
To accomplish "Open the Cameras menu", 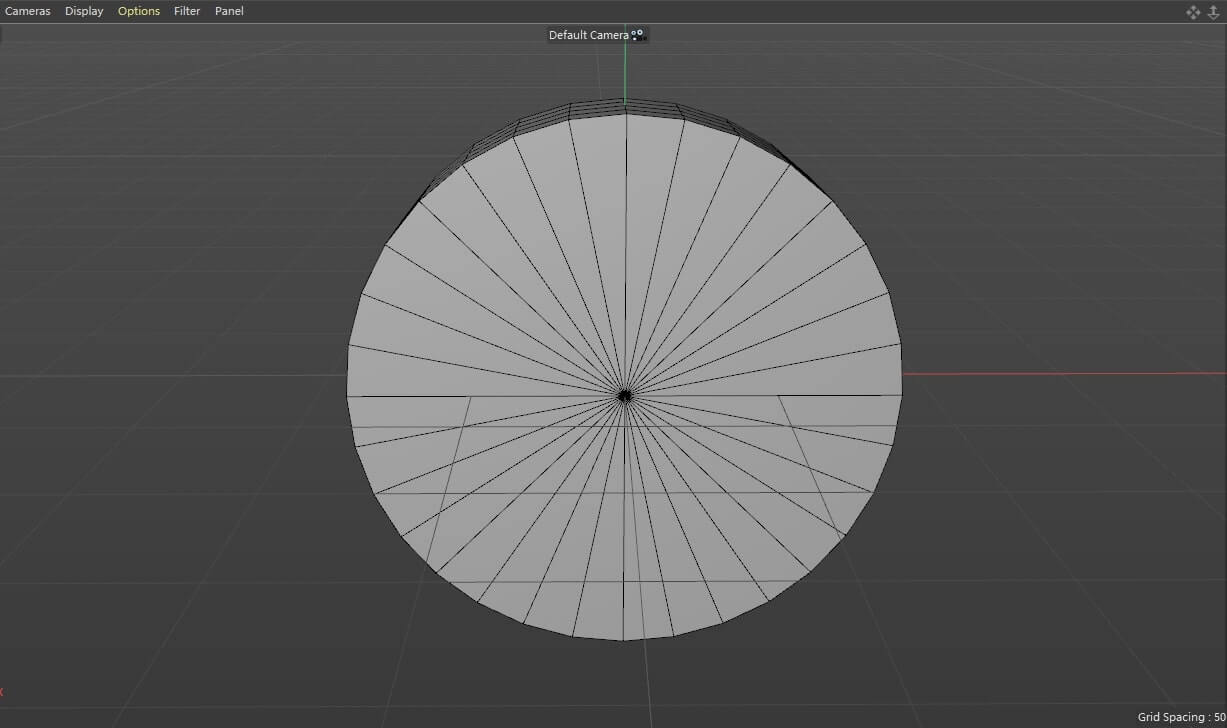I will (27, 11).
